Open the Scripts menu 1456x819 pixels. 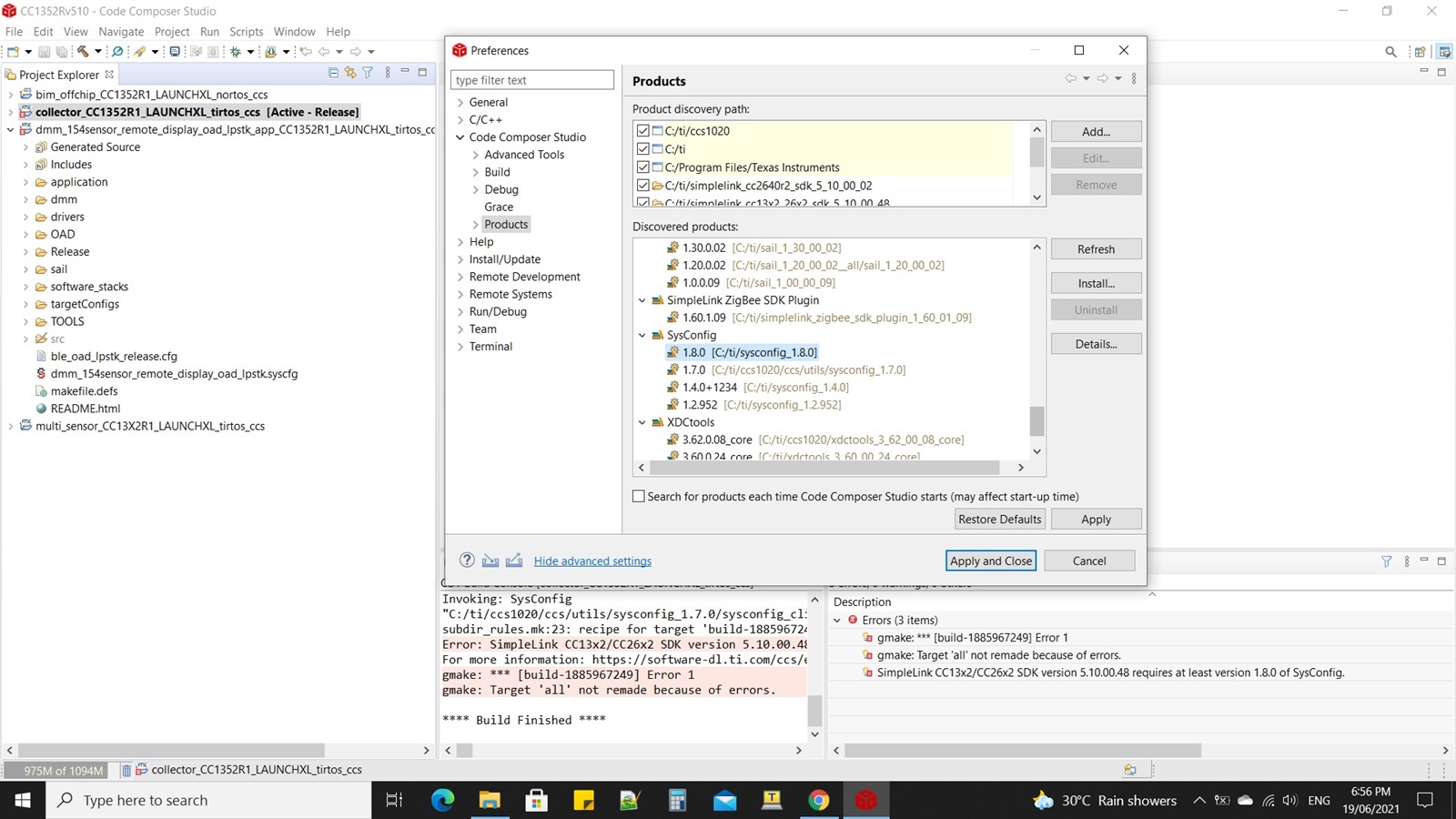(246, 31)
